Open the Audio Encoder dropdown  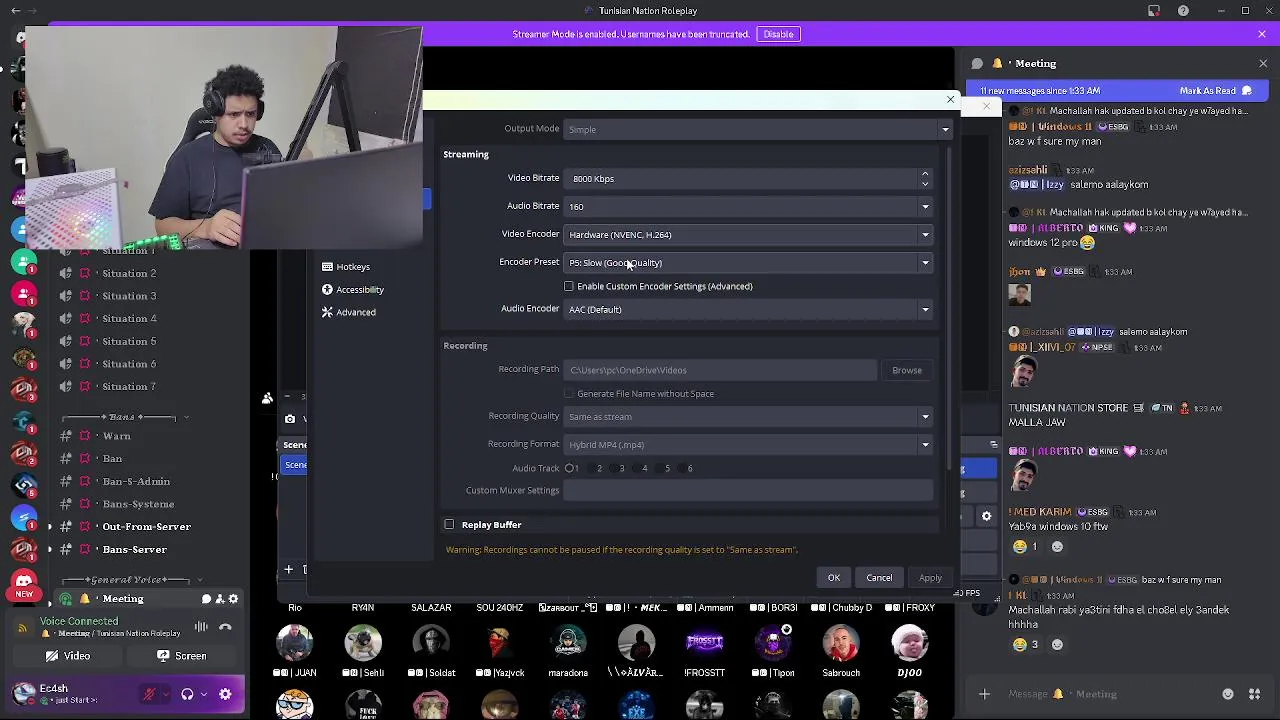tap(748, 310)
